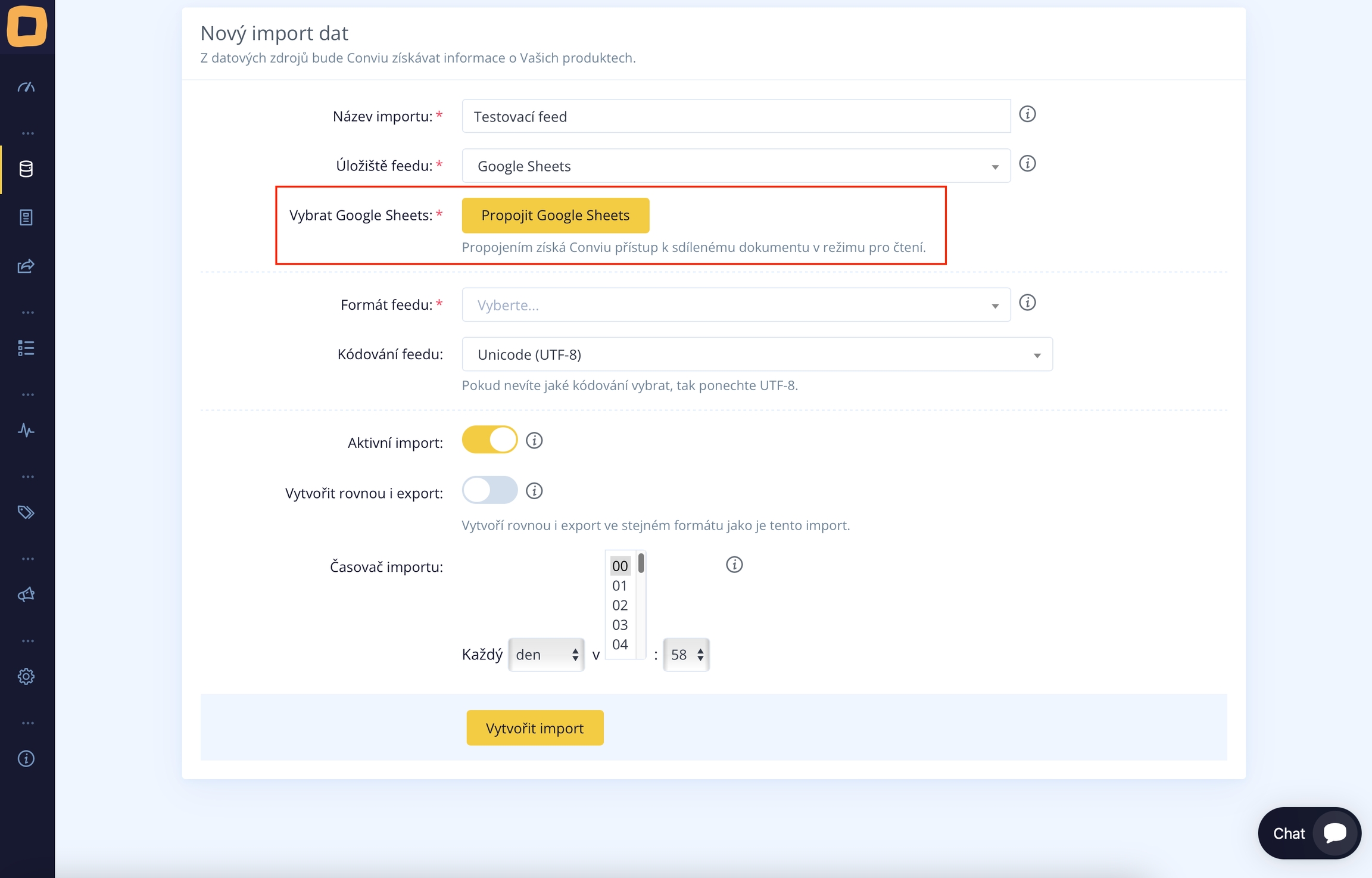Open the export share sidebar icon
Screen dimensions: 1372x878
(26, 266)
